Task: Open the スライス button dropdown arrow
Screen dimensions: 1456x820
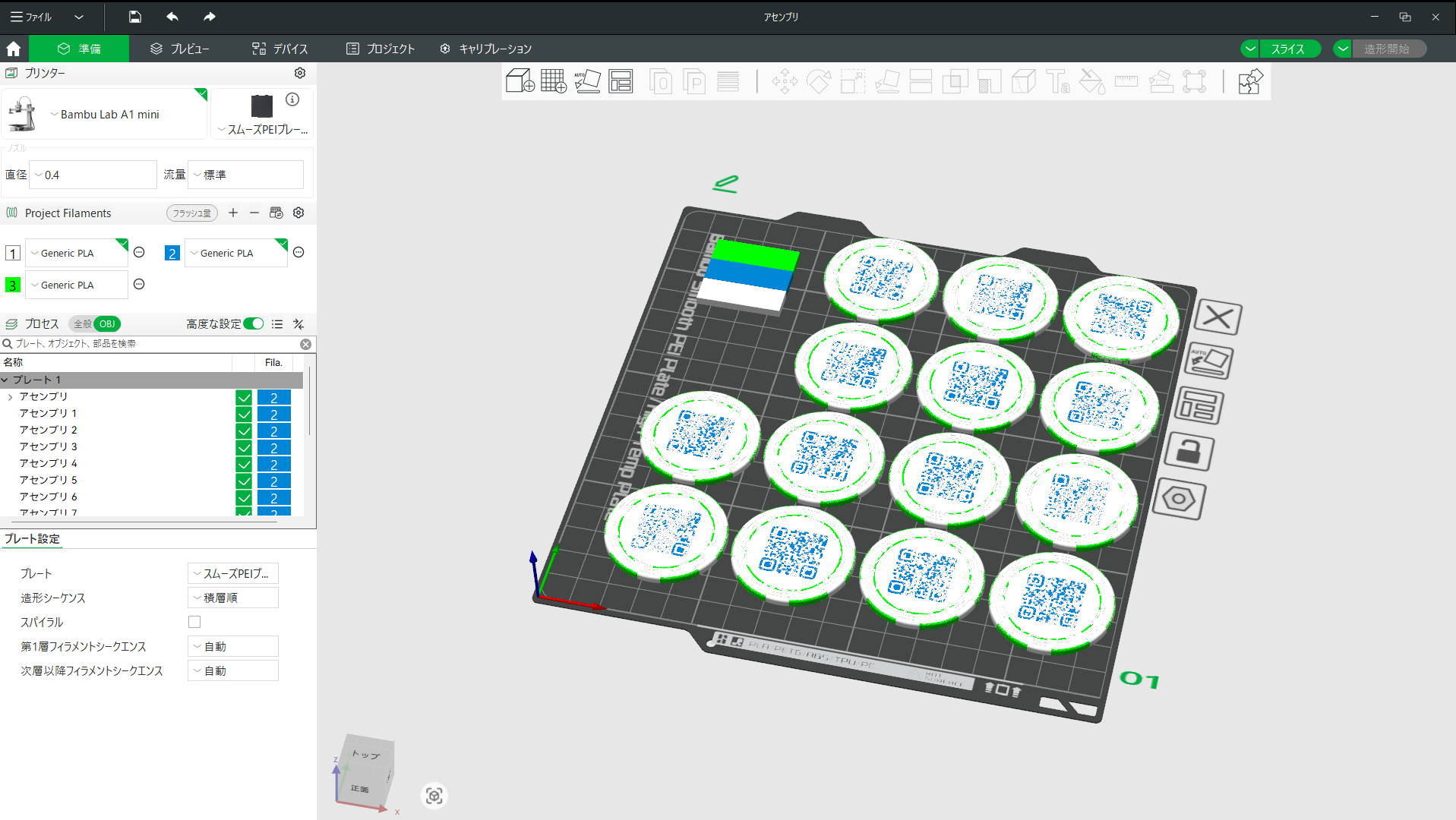Action: pos(1250,49)
